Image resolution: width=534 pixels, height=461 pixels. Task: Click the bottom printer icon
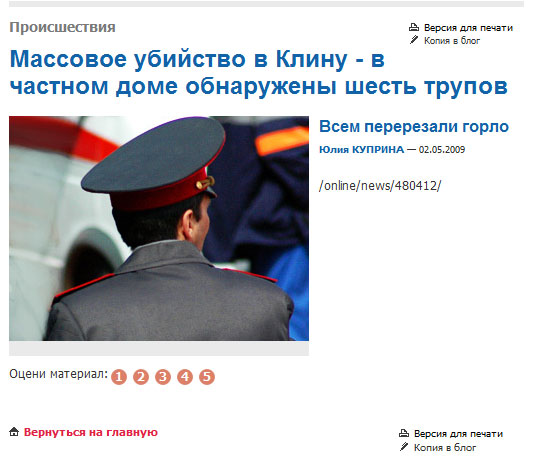tap(404, 433)
